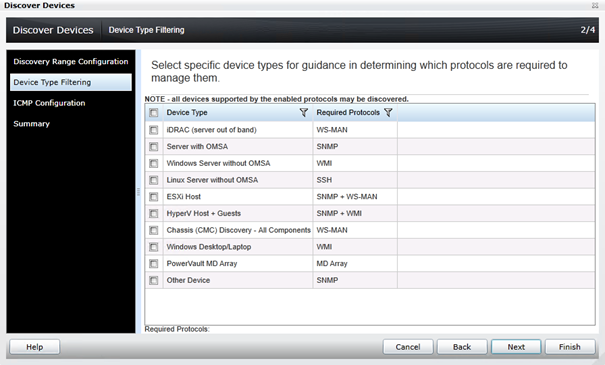
Task: Close the Discover Devices dialog
Action: (595, 5)
